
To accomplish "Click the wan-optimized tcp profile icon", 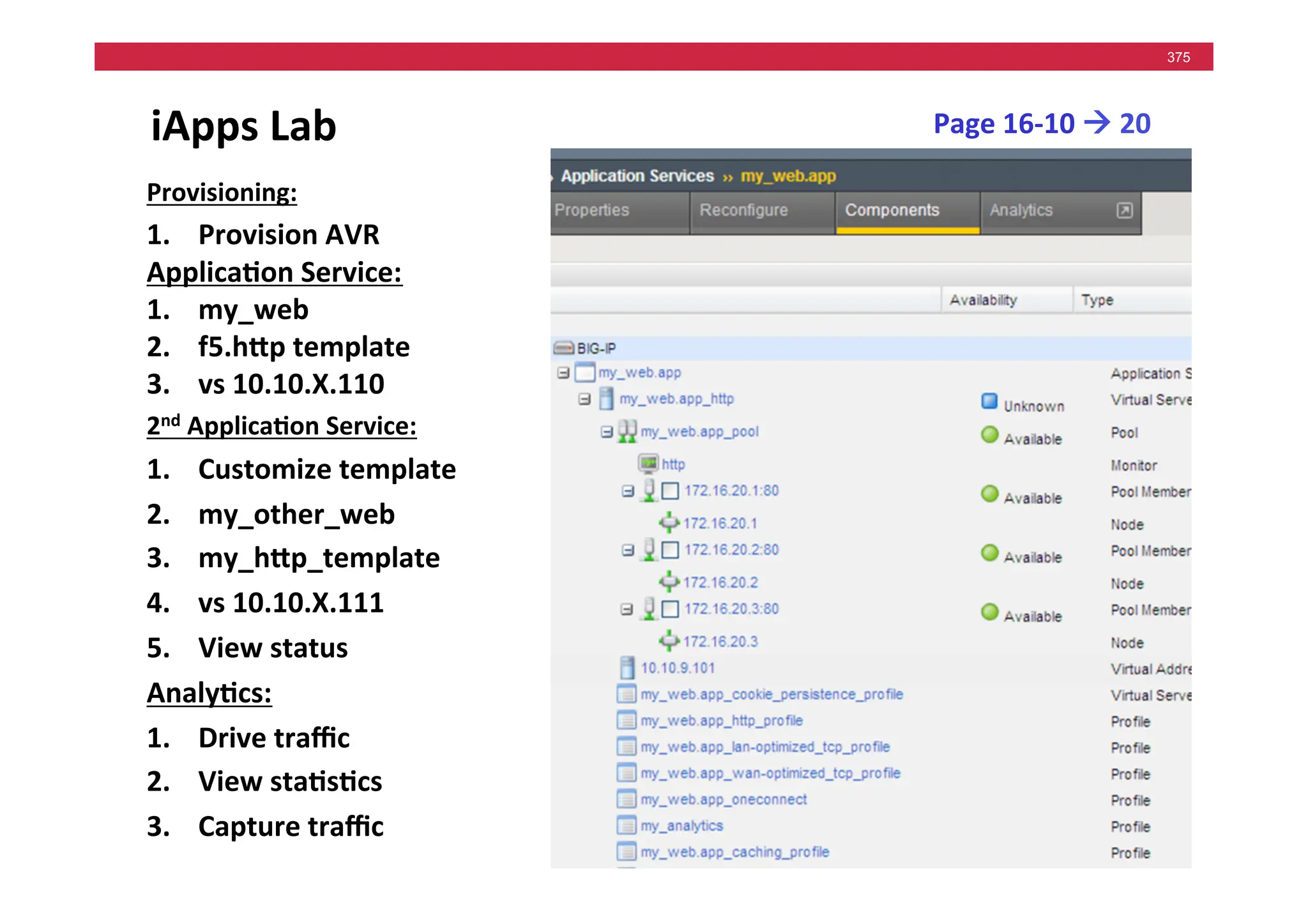I will point(627,773).
